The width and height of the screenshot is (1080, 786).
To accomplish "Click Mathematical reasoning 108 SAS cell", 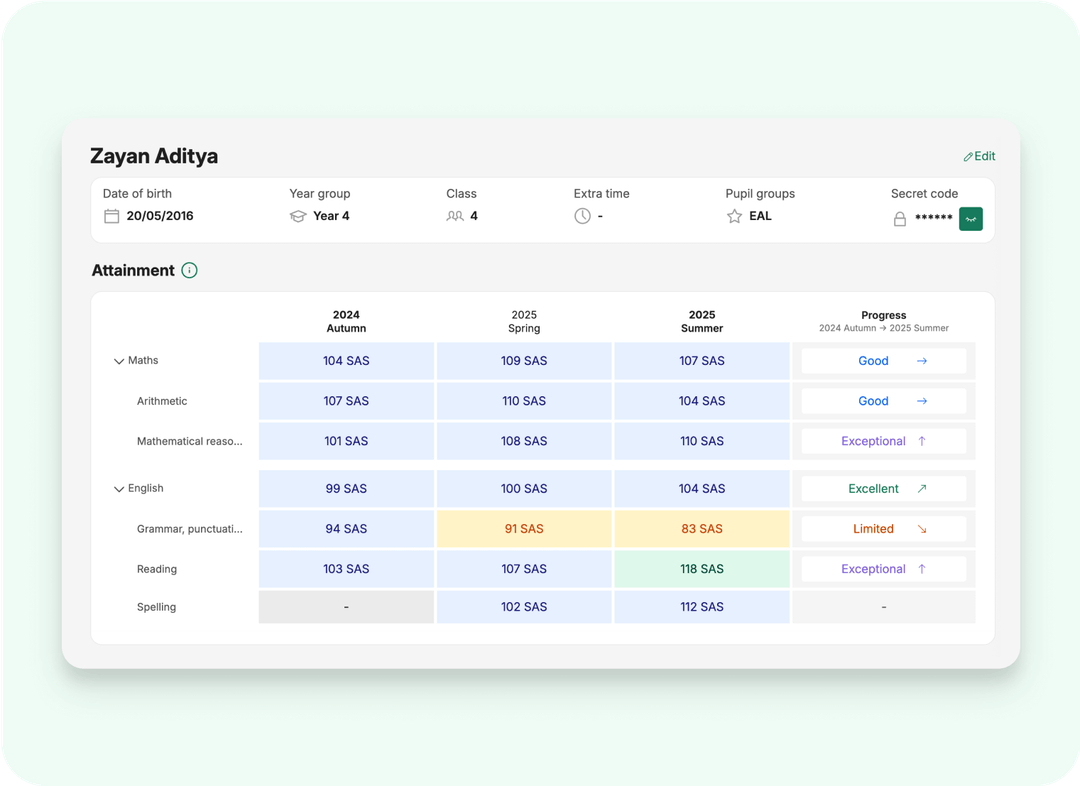I will point(524,441).
